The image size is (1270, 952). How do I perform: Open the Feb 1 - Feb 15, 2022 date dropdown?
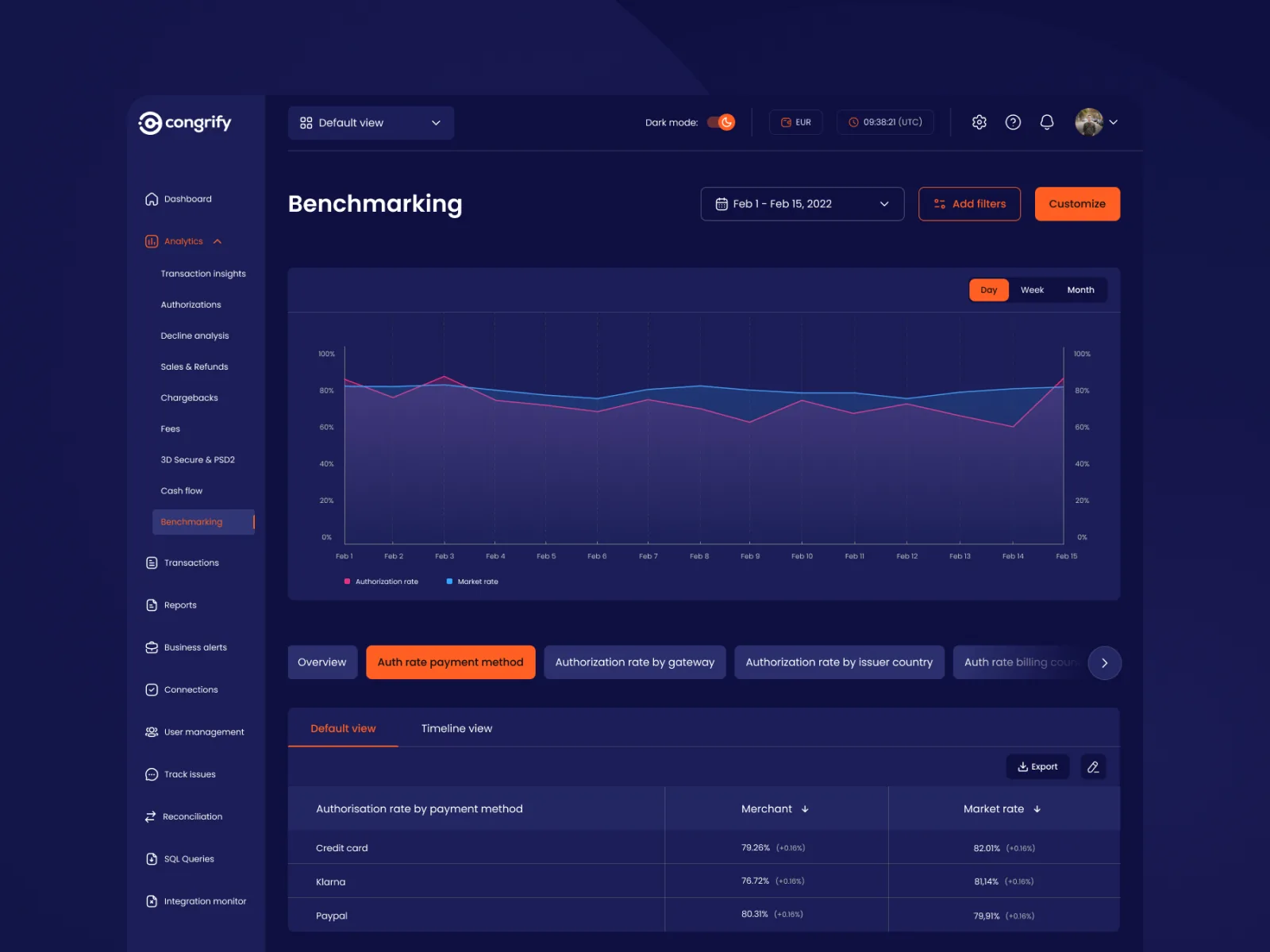coord(802,204)
